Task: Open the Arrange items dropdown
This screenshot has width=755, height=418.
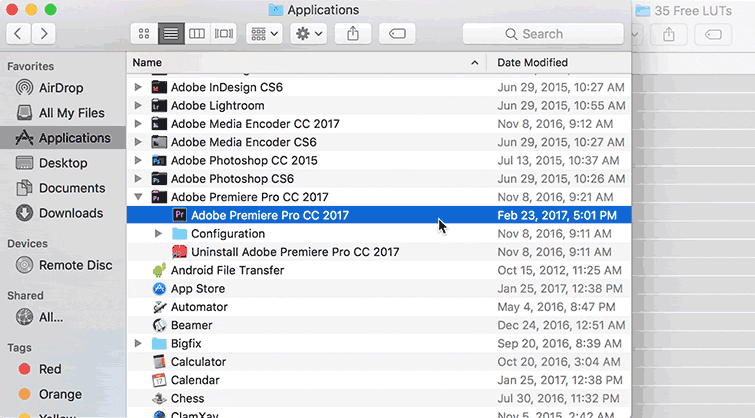Action: [x=264, y=34]
